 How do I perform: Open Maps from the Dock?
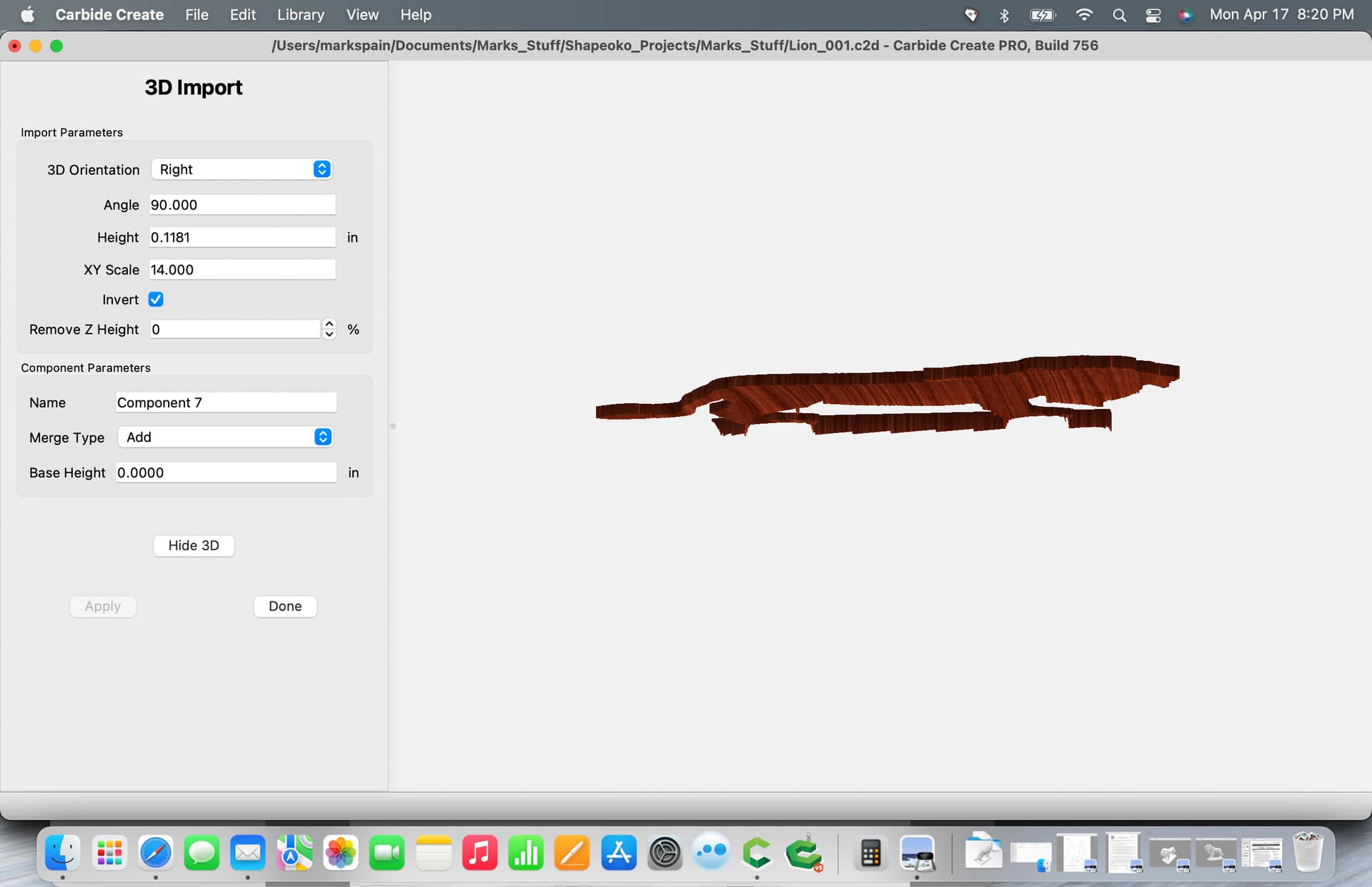pos(294,853)
